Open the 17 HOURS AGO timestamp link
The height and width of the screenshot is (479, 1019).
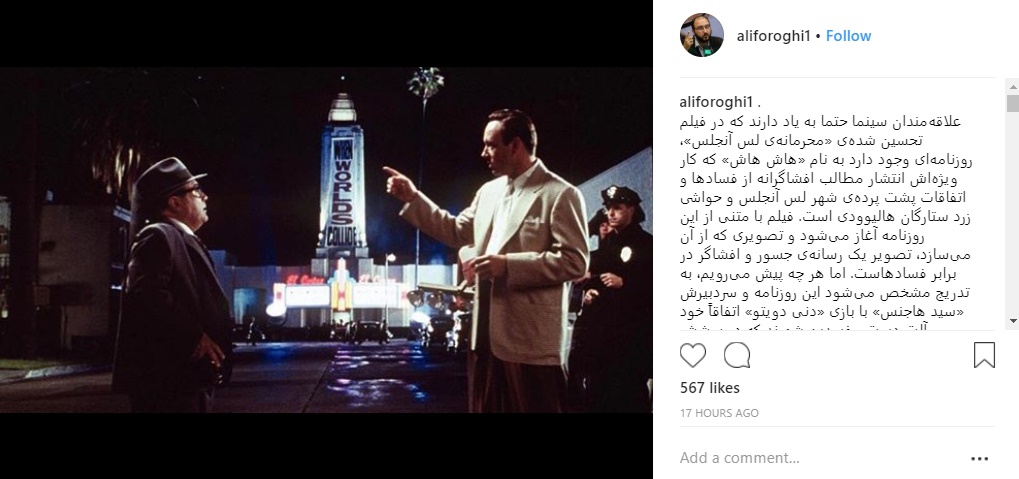tap(719, 413)
